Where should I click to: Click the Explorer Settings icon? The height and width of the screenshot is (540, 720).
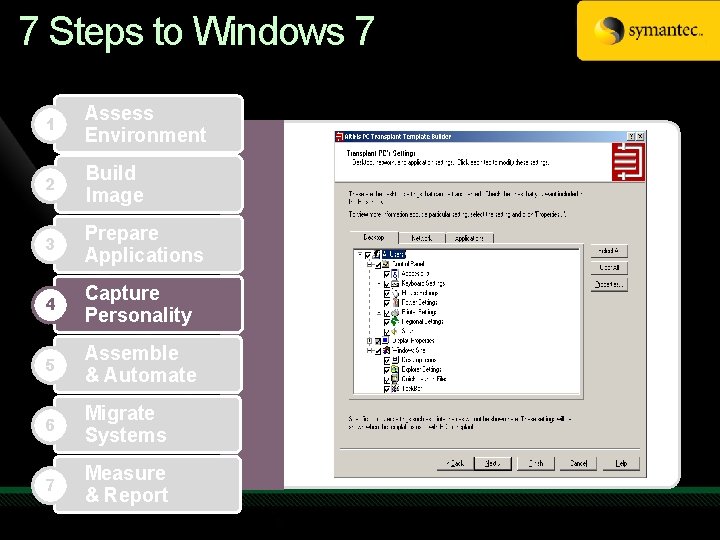[394, 369]
